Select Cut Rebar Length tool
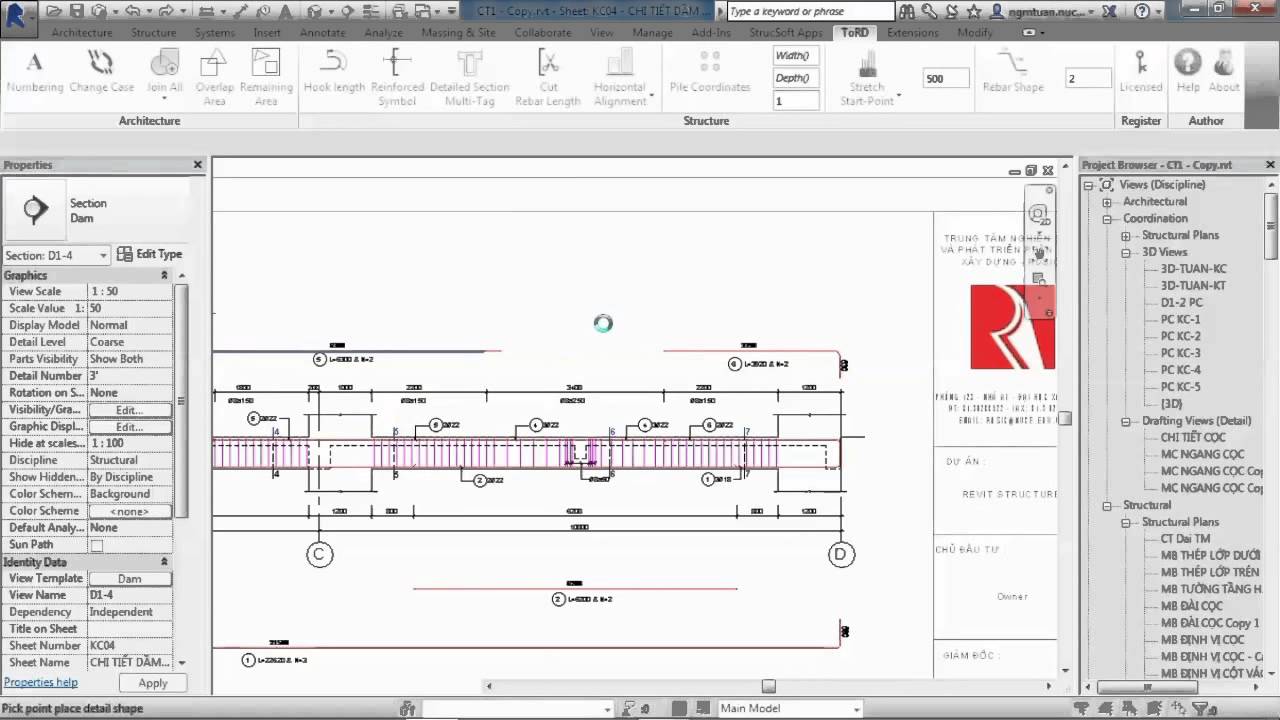This screenshot has width=1280, height=720. point(547,75)
